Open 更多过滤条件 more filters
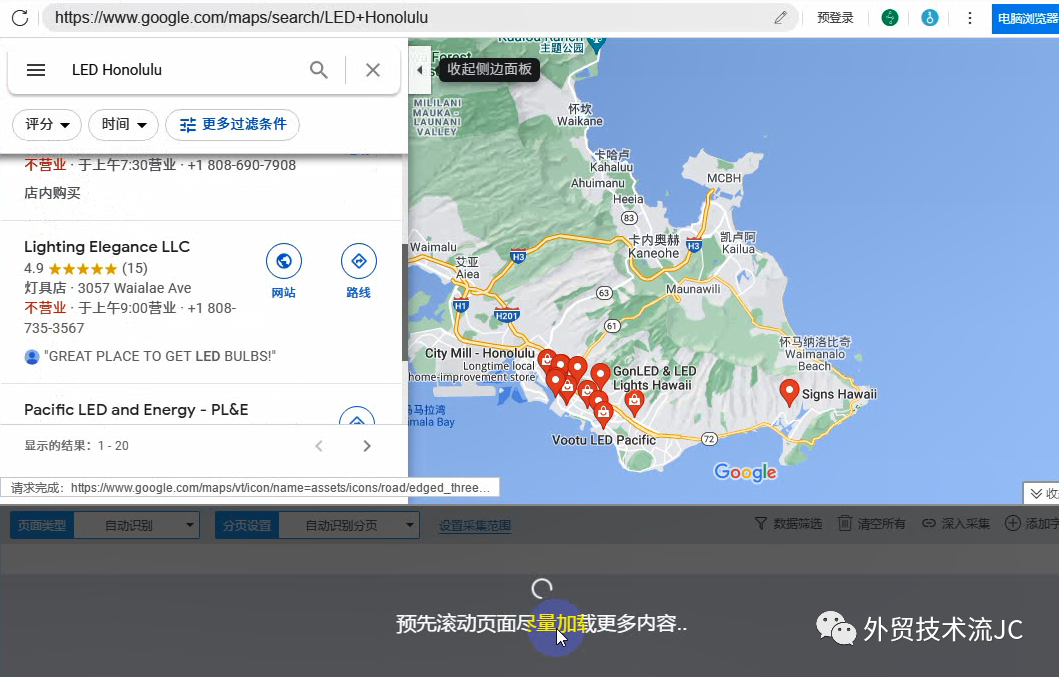 [232, 124]
